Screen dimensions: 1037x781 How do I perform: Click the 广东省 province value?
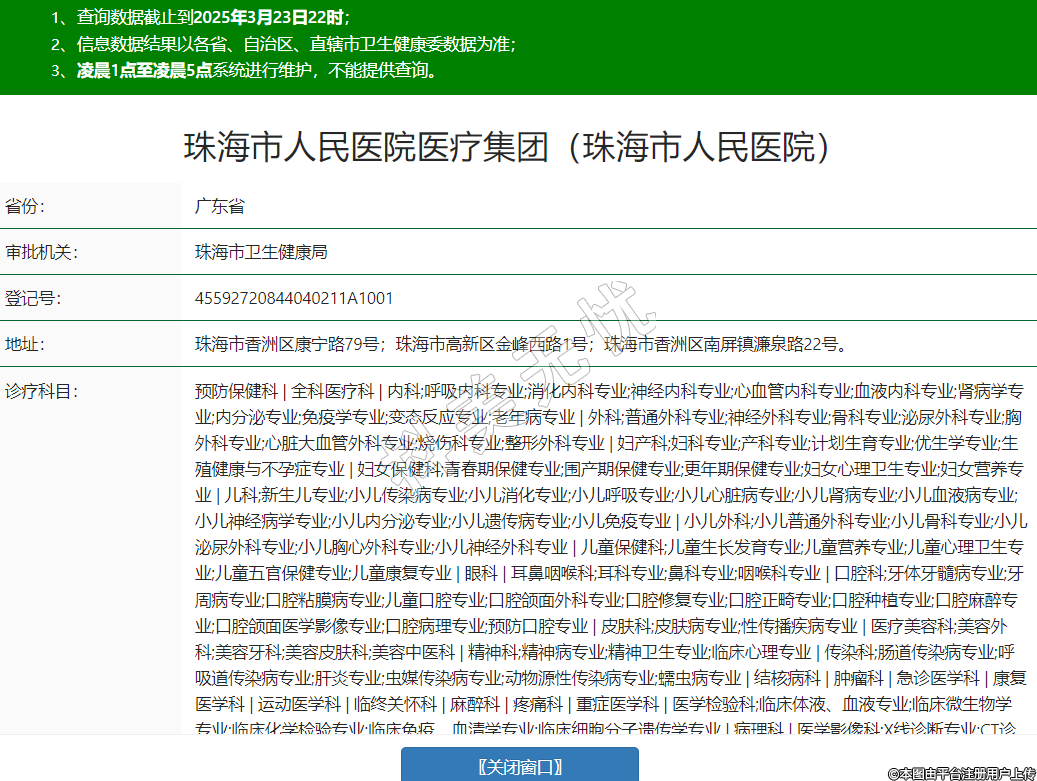[x=219, y=207]
